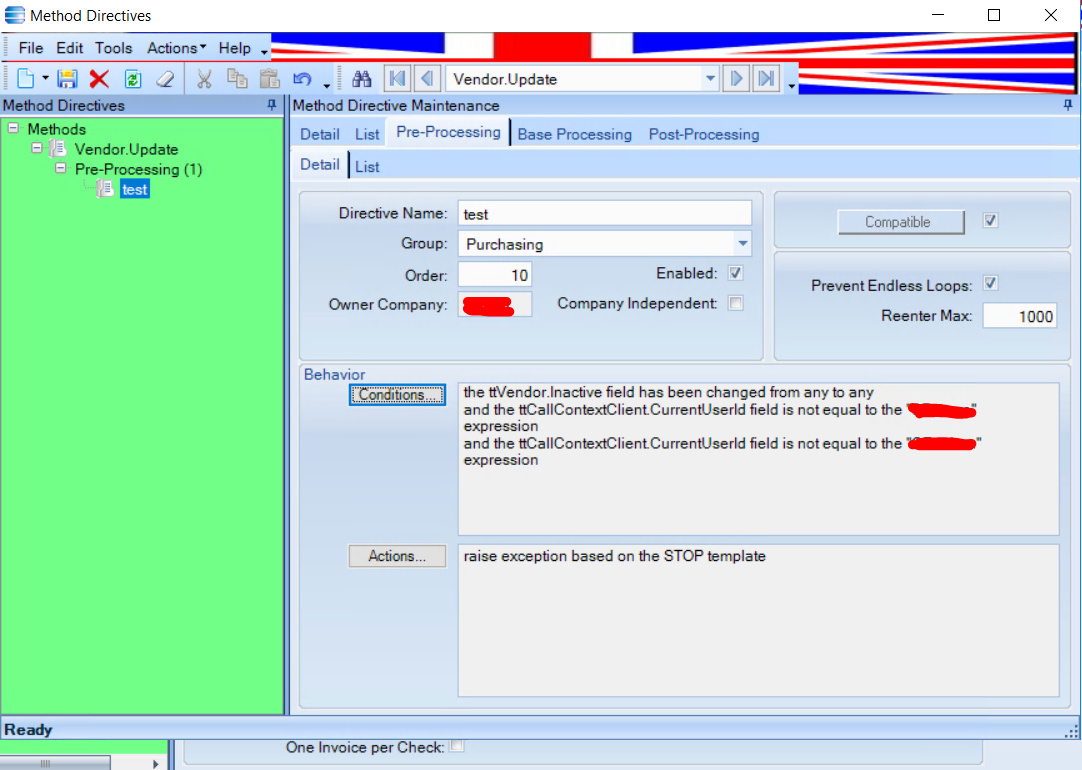Switch to the top-level Detail tab
The width and height of the screenshot is (1082, 770).
[x=319, y=135]
